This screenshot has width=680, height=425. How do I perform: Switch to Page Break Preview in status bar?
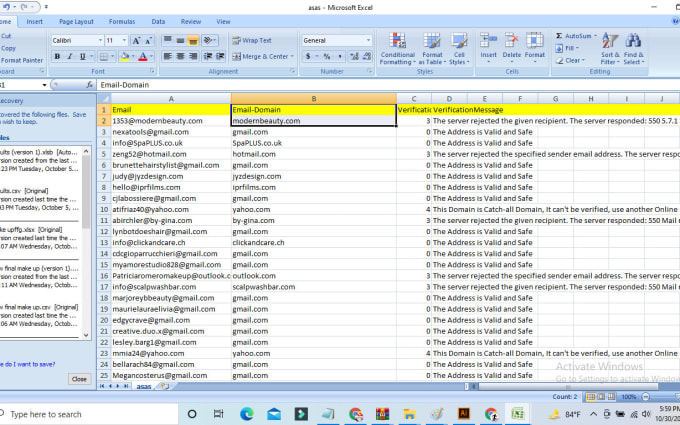tap(611, 397)
